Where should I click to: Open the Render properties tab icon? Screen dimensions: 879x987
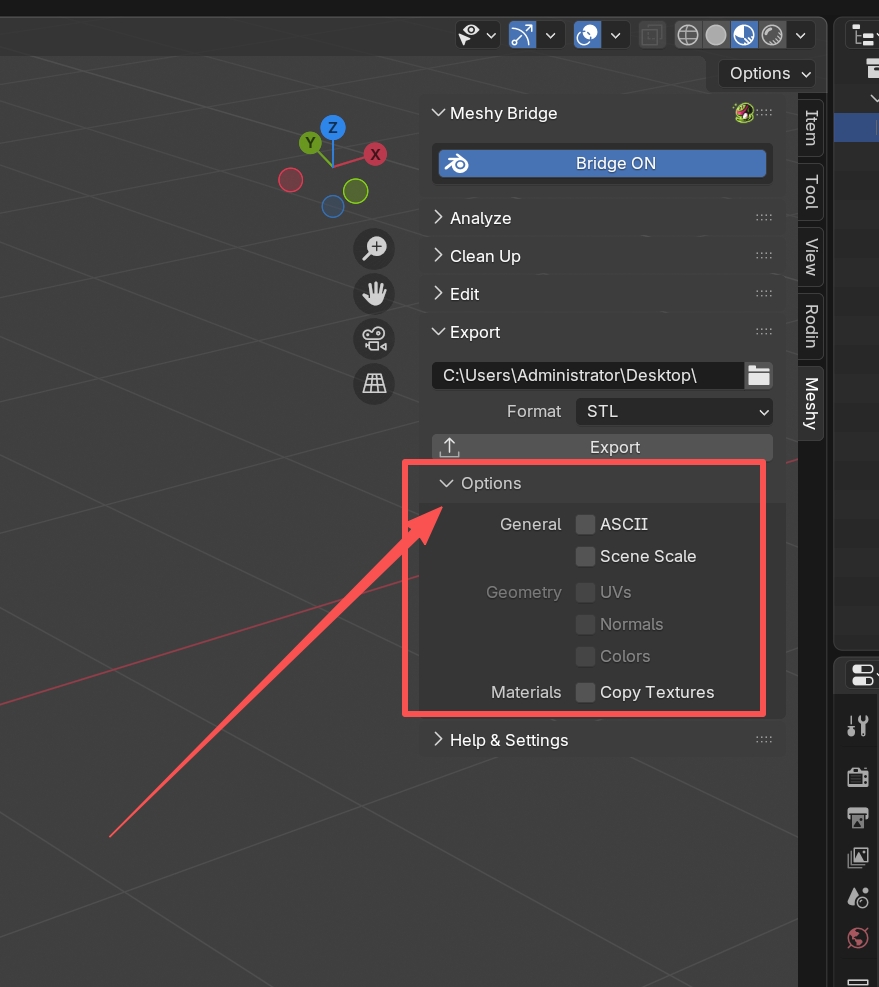click(857, 776)
